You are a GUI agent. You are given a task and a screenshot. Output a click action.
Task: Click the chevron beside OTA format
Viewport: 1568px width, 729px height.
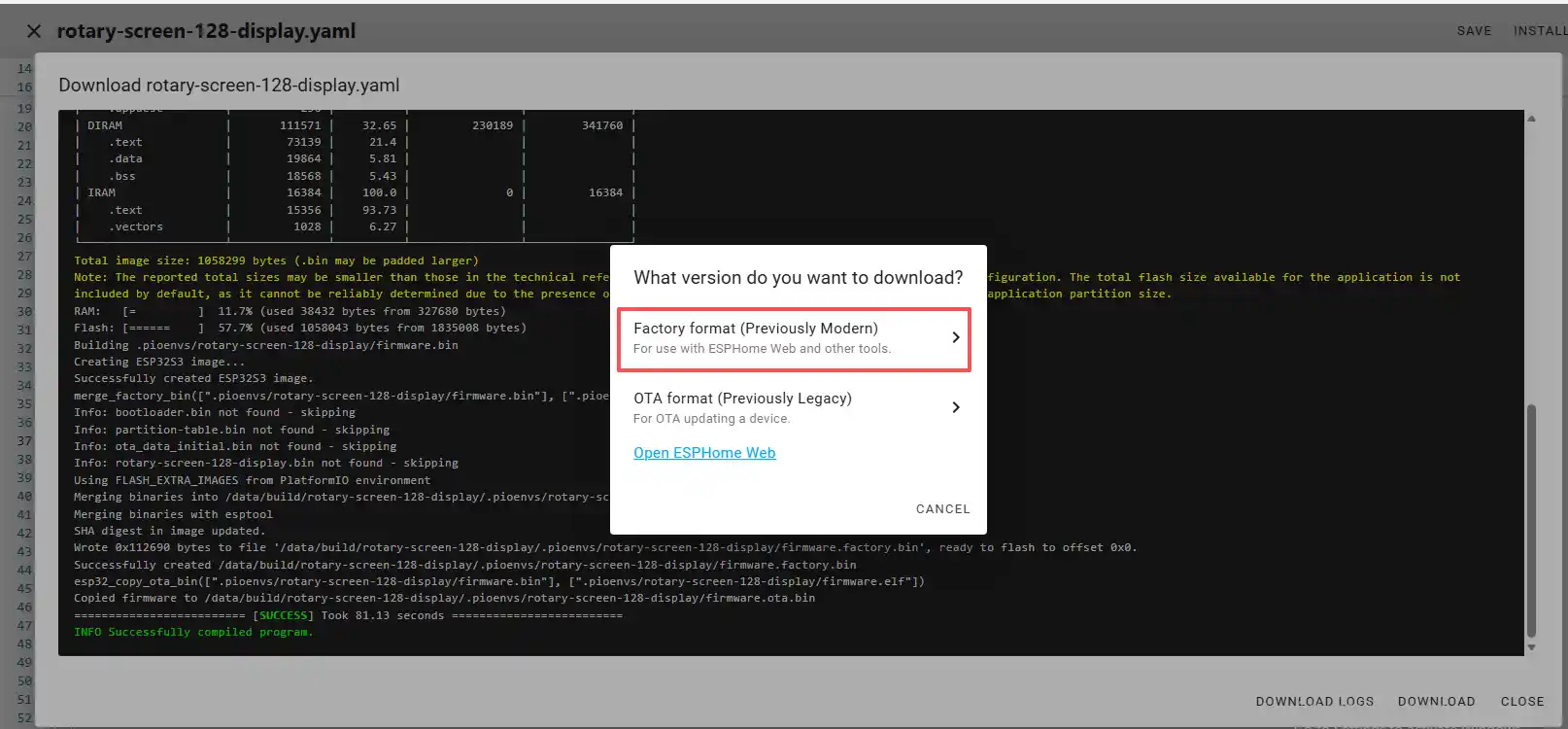coord(955,407)
